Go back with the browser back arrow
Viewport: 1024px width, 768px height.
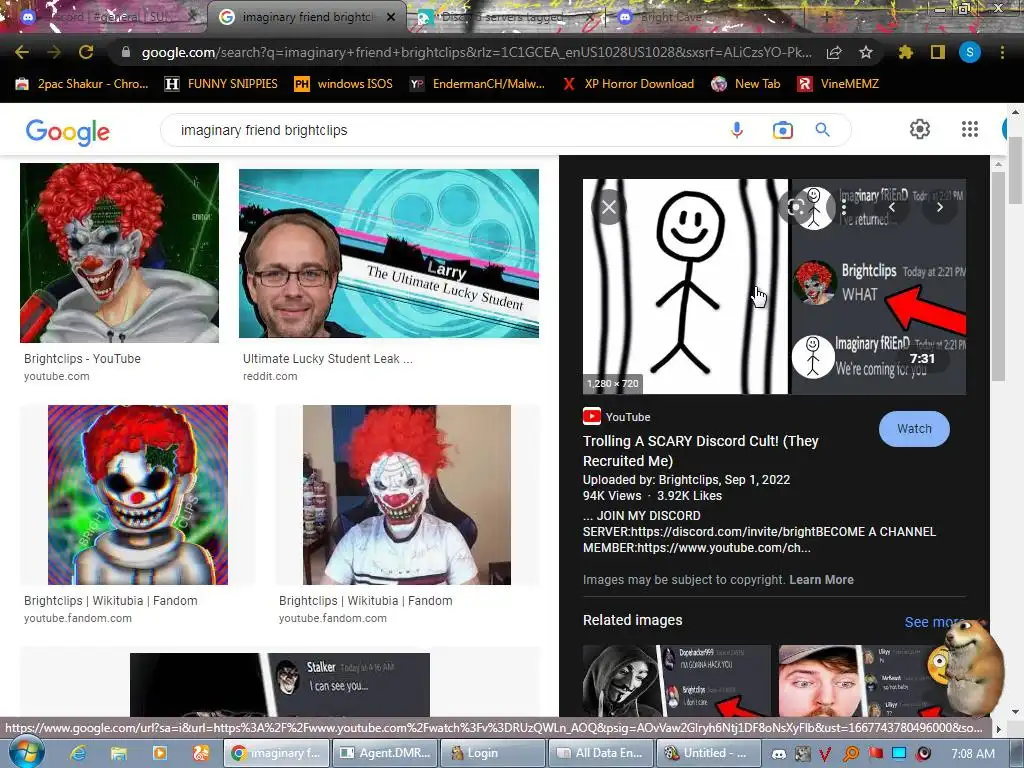coord(22,52)
